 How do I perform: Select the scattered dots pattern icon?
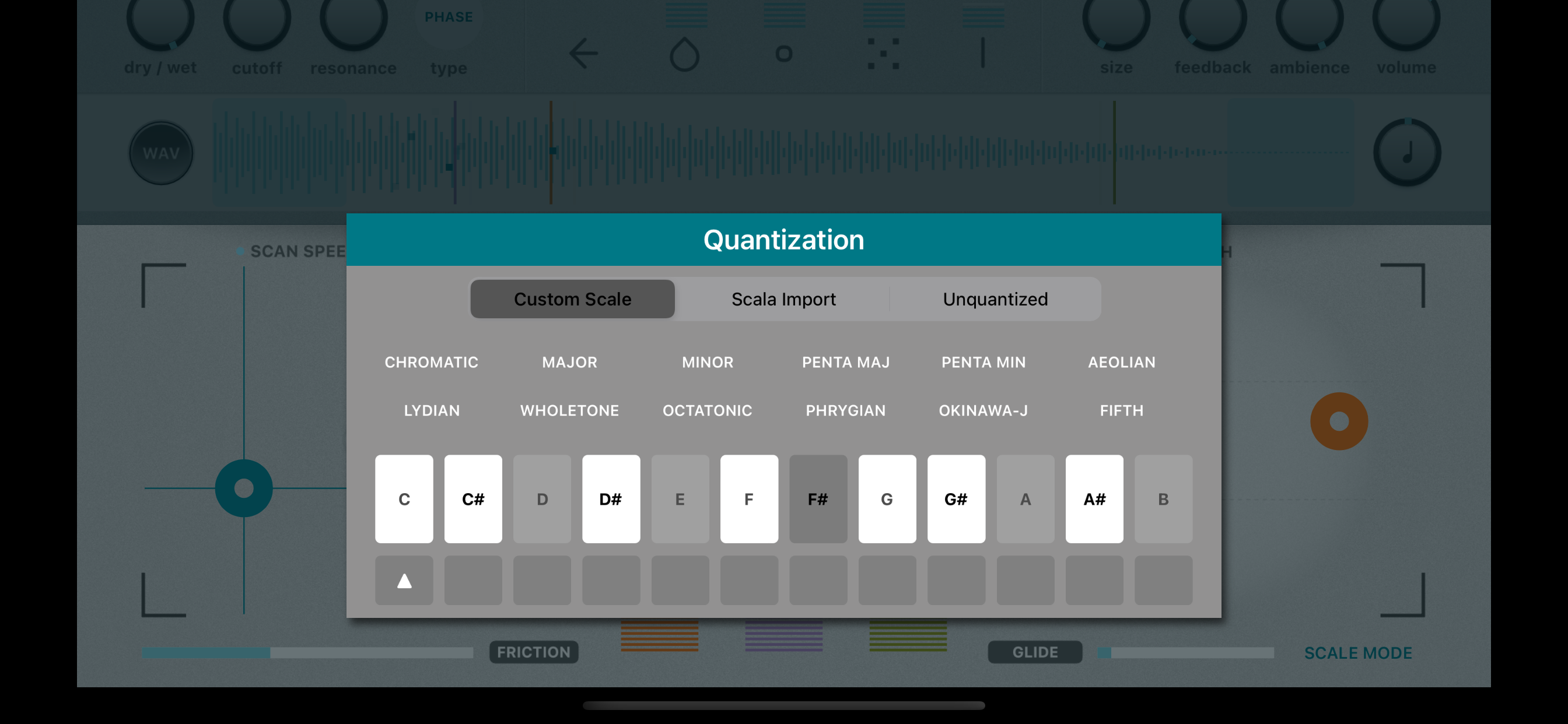click(x=883, y=54)
